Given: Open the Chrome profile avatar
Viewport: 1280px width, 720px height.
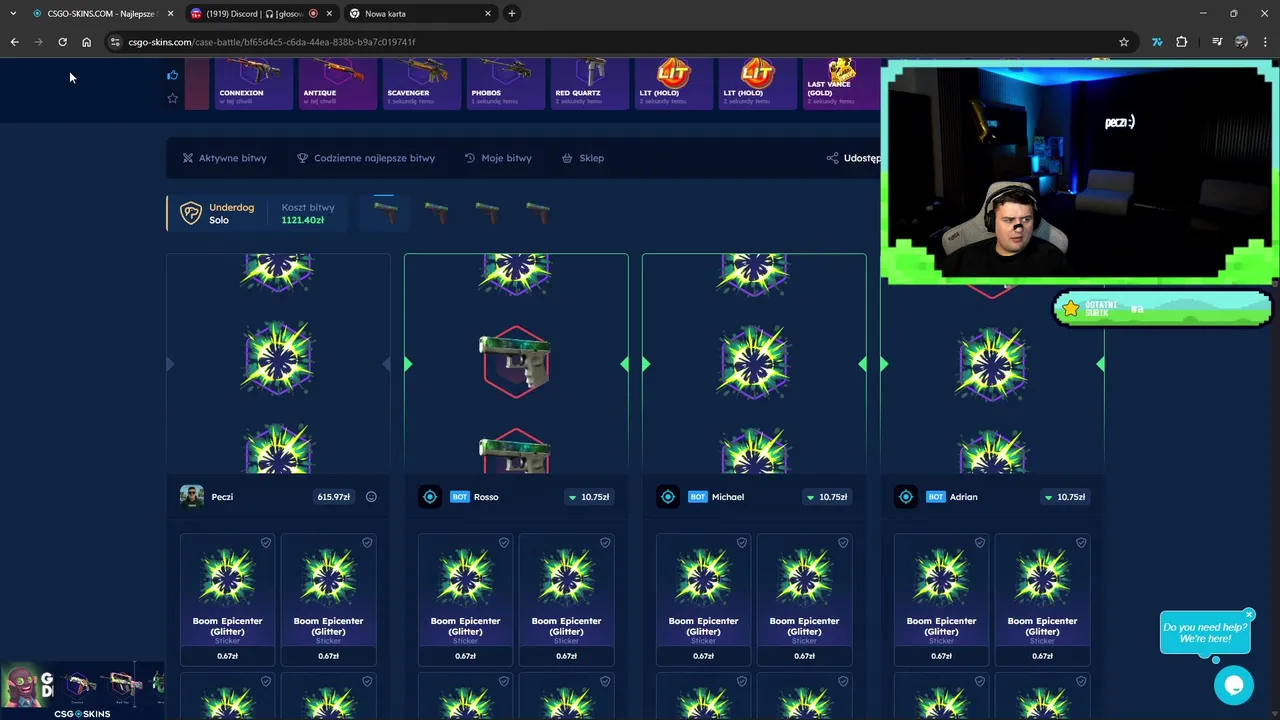Looking at the screenshot, I should tap(1241, 42).
